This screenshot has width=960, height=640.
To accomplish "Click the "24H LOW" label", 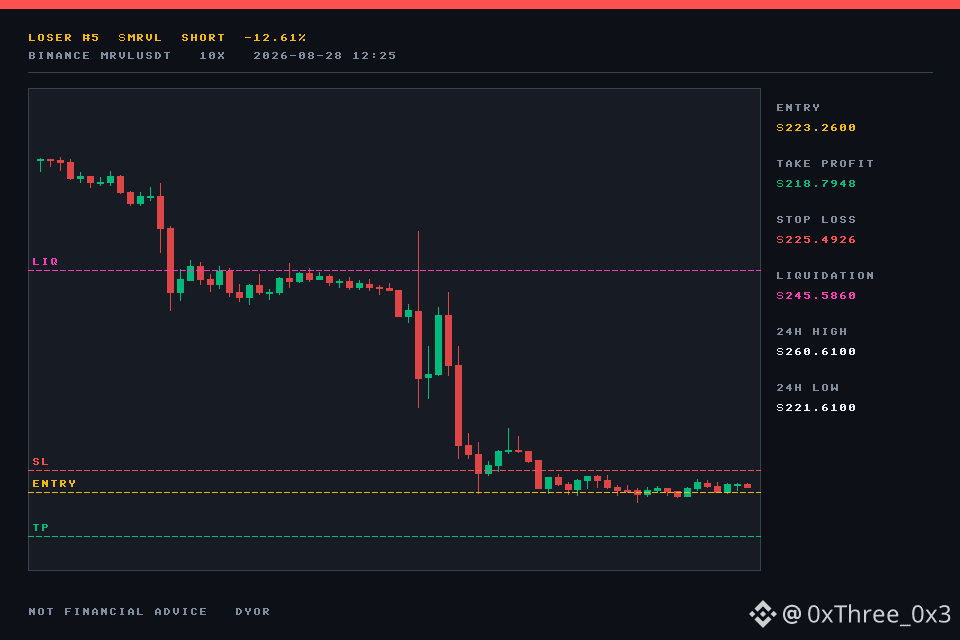I will click(808, 388).
